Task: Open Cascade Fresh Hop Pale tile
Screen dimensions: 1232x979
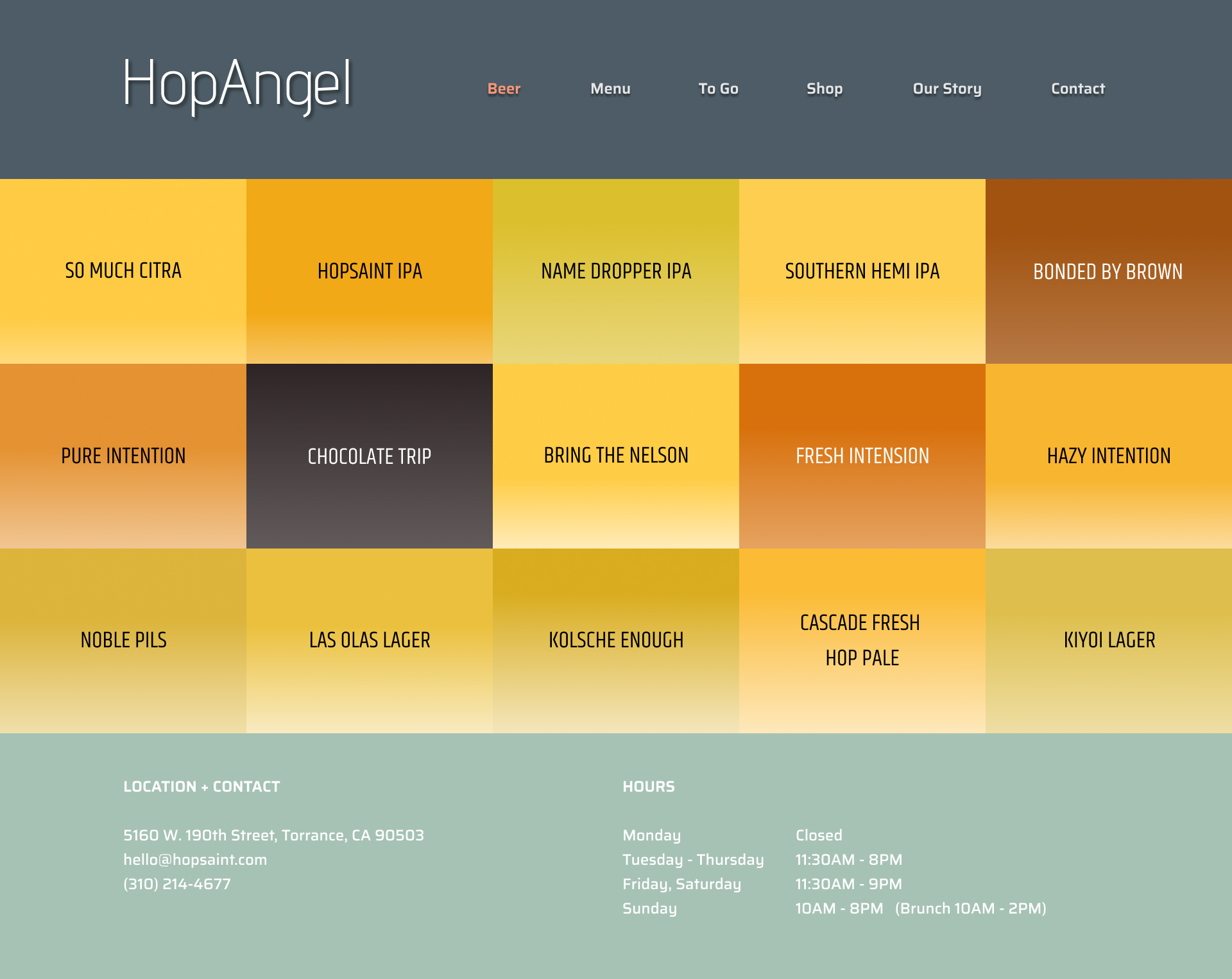Action: [x=862, y=641]
